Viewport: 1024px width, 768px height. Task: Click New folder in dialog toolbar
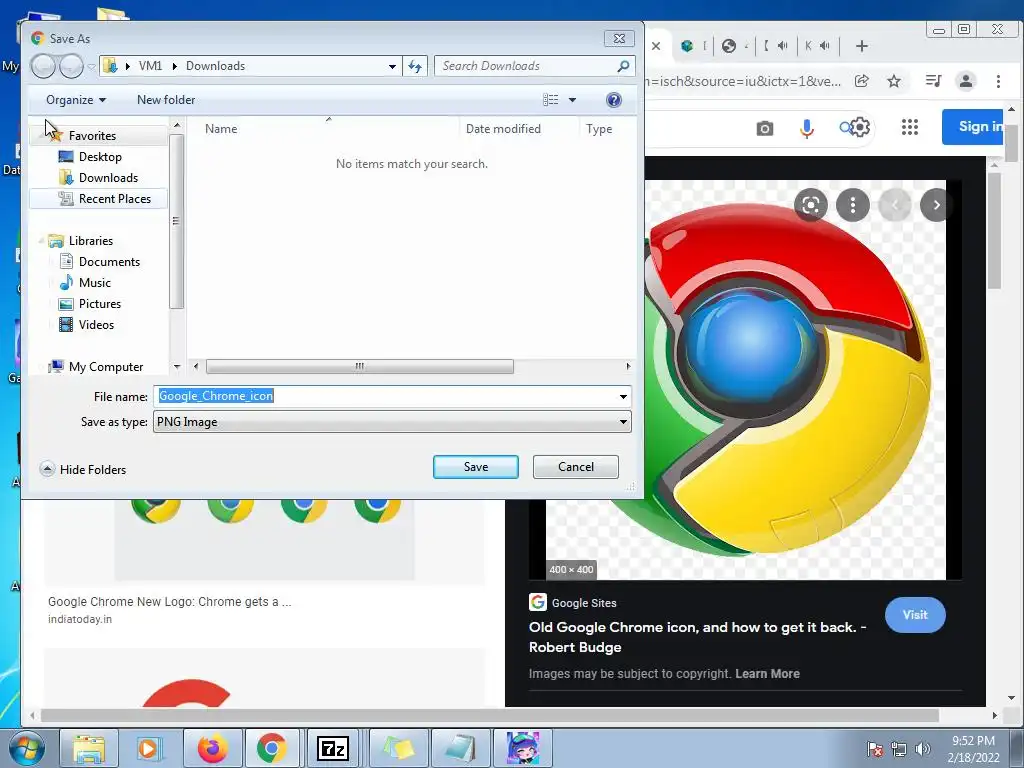(166, 100)
